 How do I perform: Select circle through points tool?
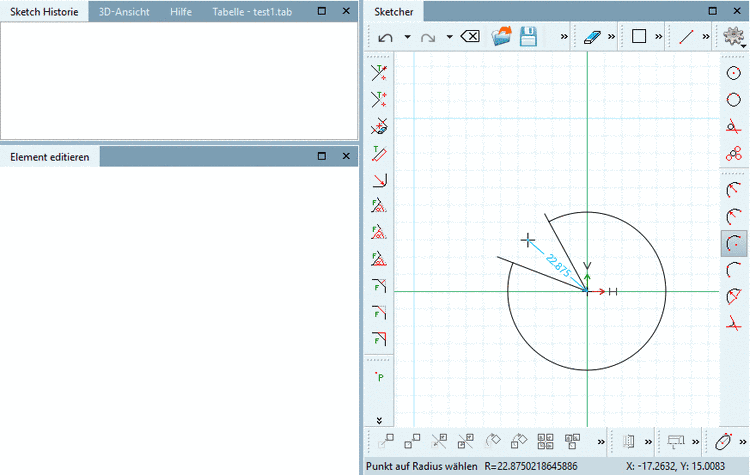734,99
